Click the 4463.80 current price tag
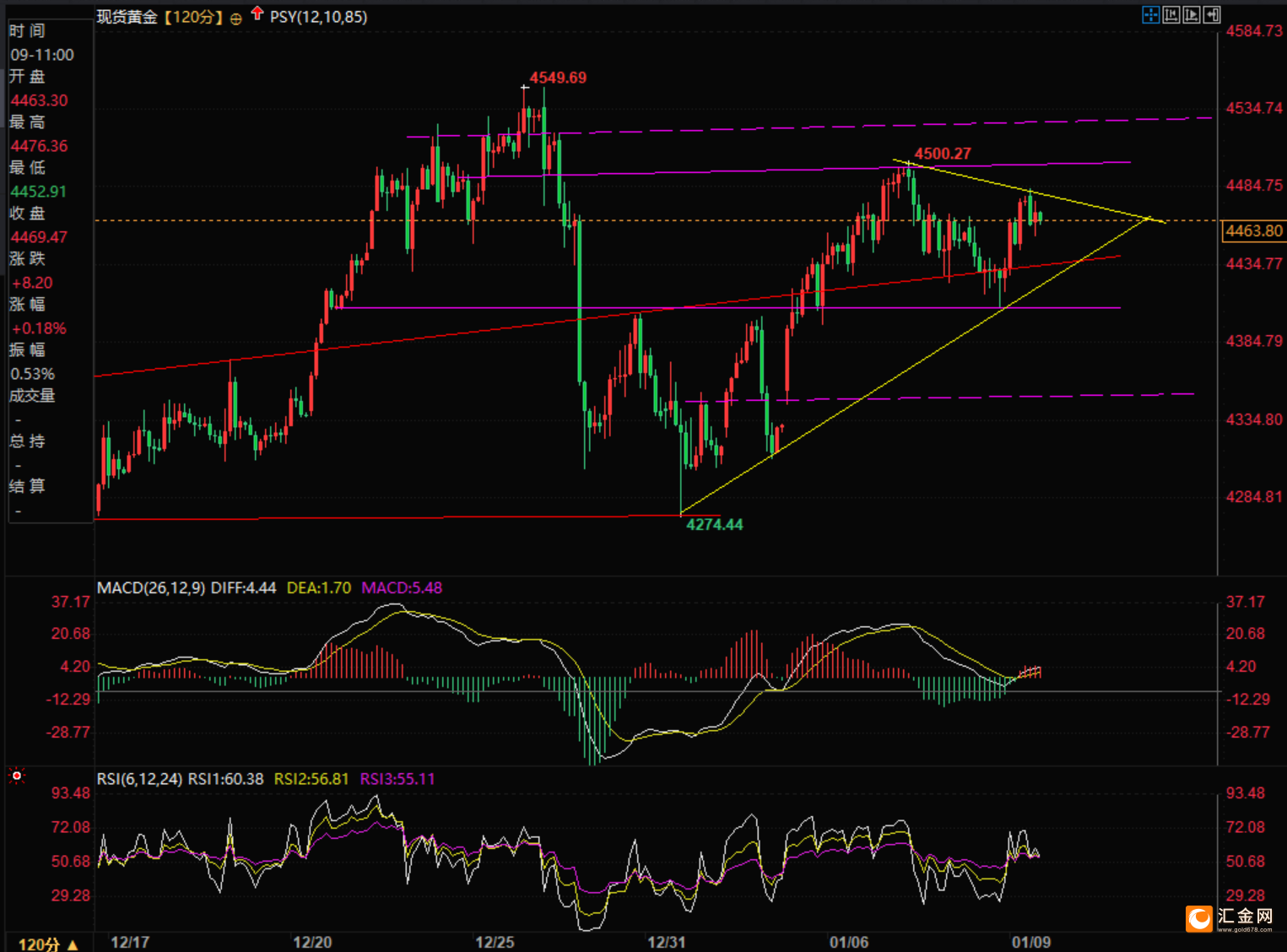The height and width of the screenshot is (952, 1287). point(1253,230)
